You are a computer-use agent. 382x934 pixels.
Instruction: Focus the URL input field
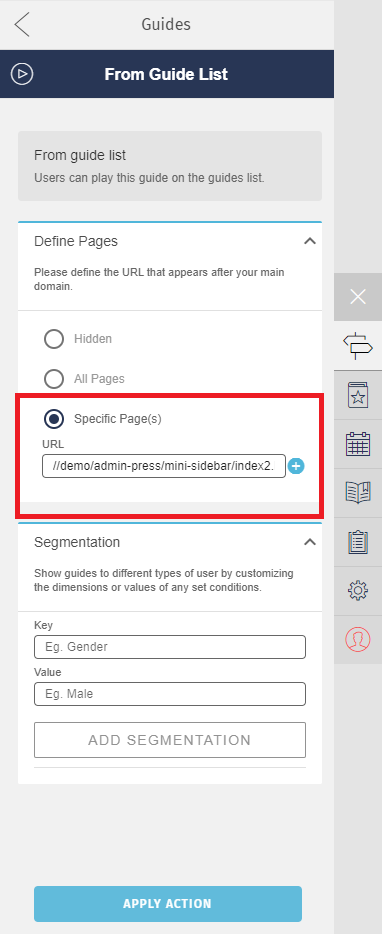(x=164, y=466)
